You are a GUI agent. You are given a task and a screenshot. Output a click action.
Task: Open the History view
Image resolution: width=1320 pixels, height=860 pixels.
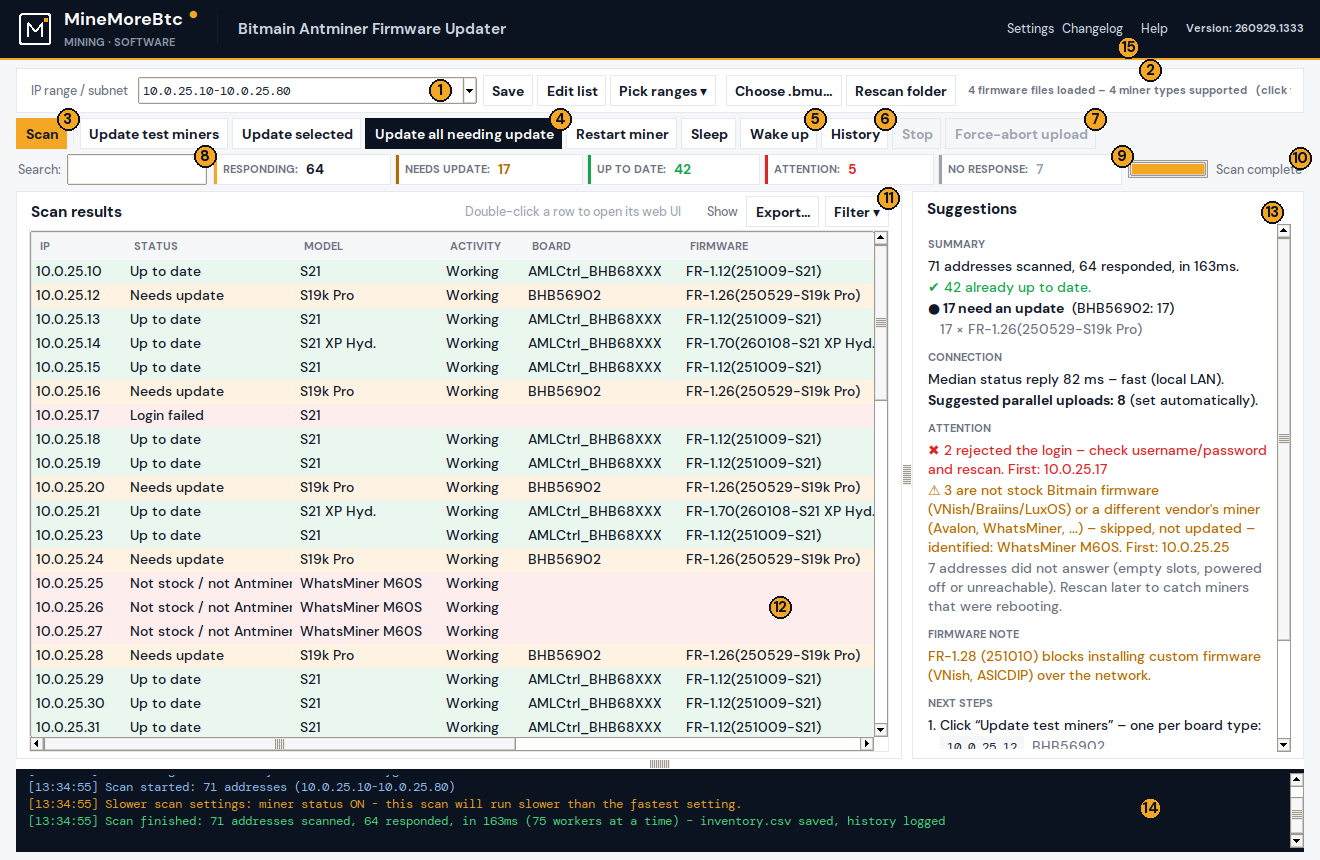click(x=855, y=134)
